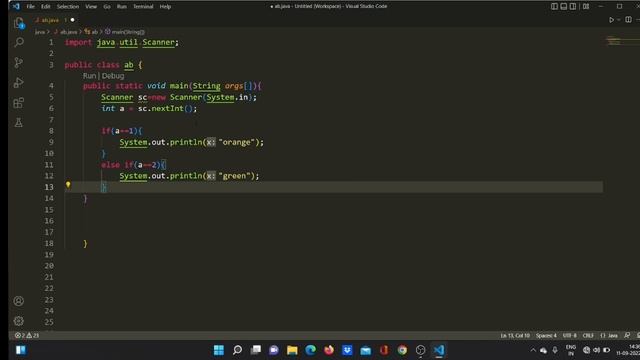Toggle the secondary side bar layout
The width and height of the screenshot is (640, 360).
point(573,7)
